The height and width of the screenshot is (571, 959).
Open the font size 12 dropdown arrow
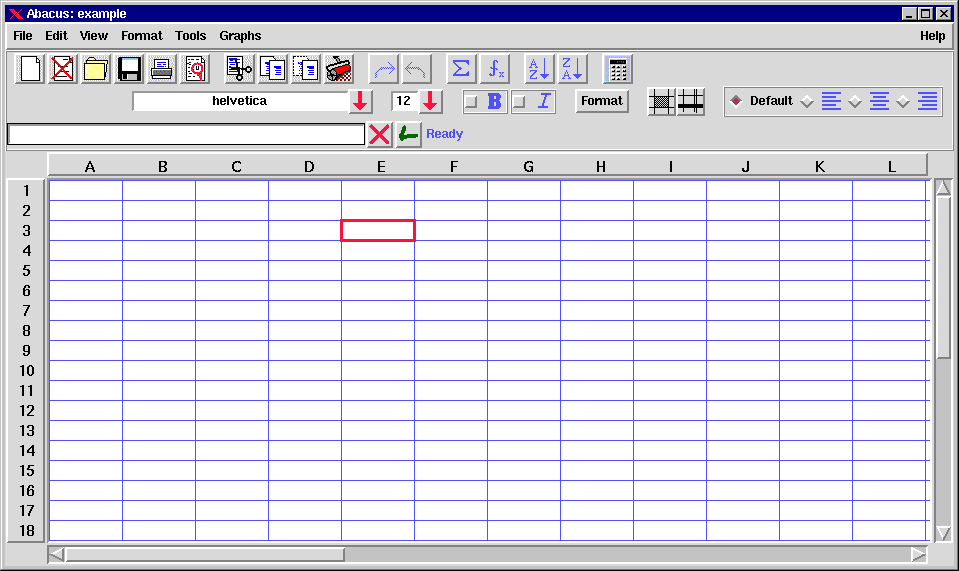tap(430, 101)
